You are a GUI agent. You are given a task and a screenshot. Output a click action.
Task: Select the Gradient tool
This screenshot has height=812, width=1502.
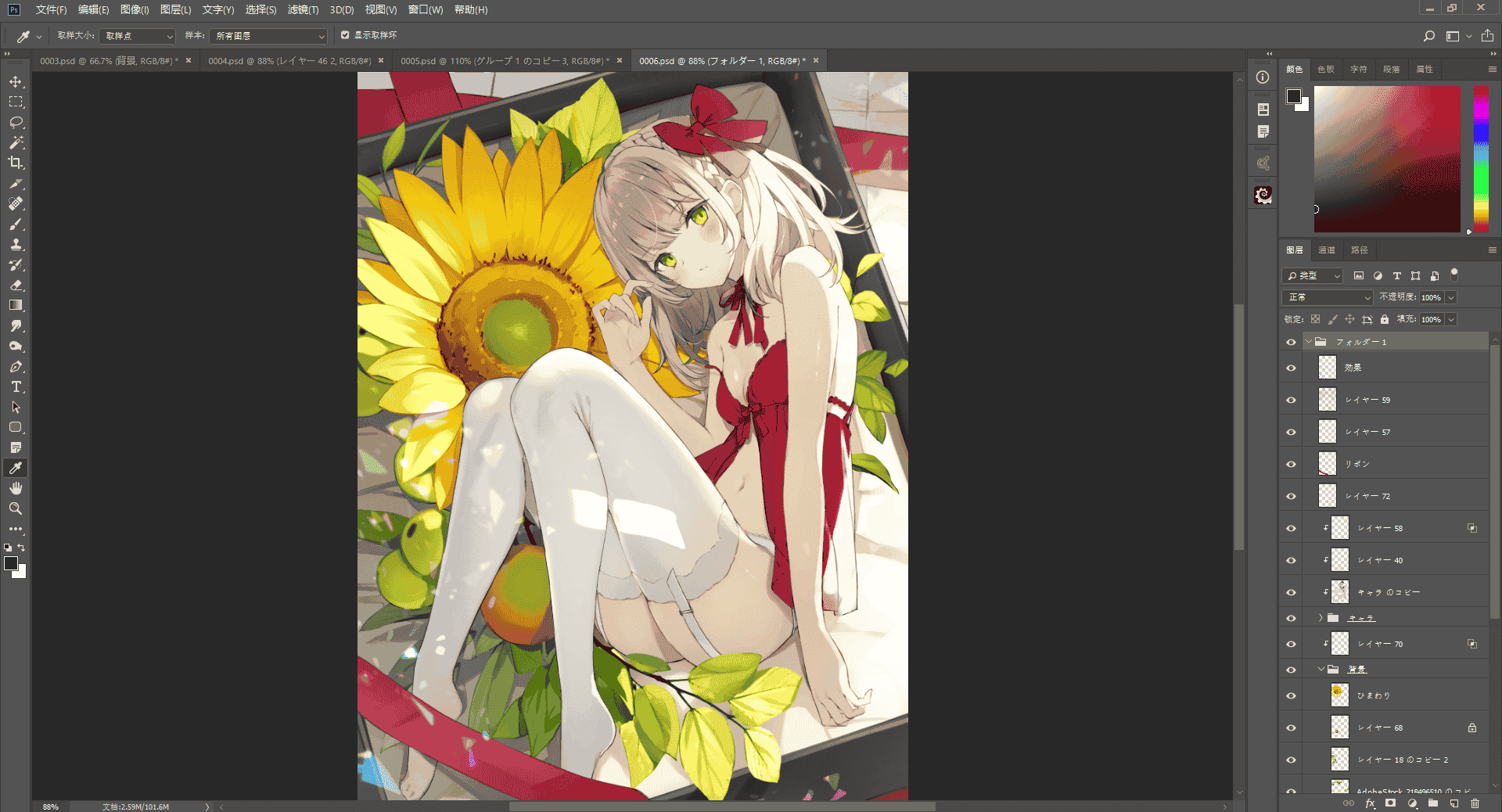coord(16,305)
